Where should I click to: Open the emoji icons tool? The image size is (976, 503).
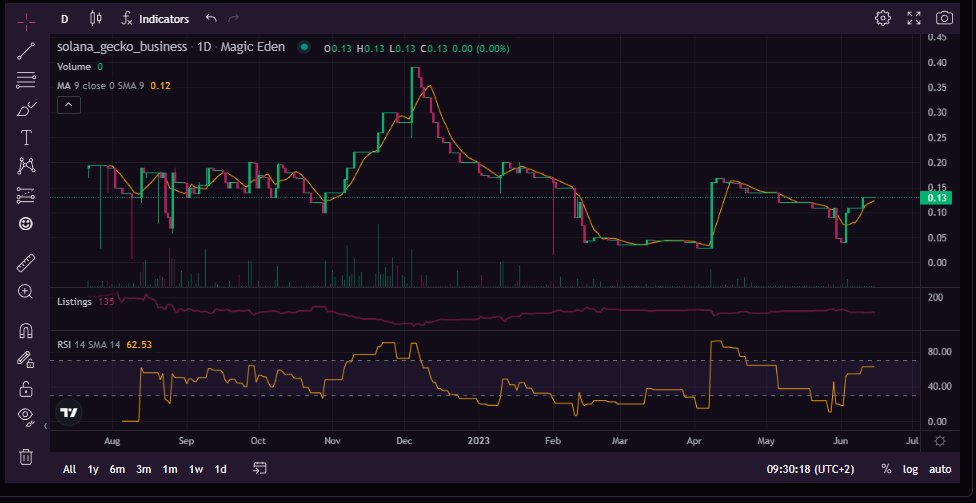(26, 223)
